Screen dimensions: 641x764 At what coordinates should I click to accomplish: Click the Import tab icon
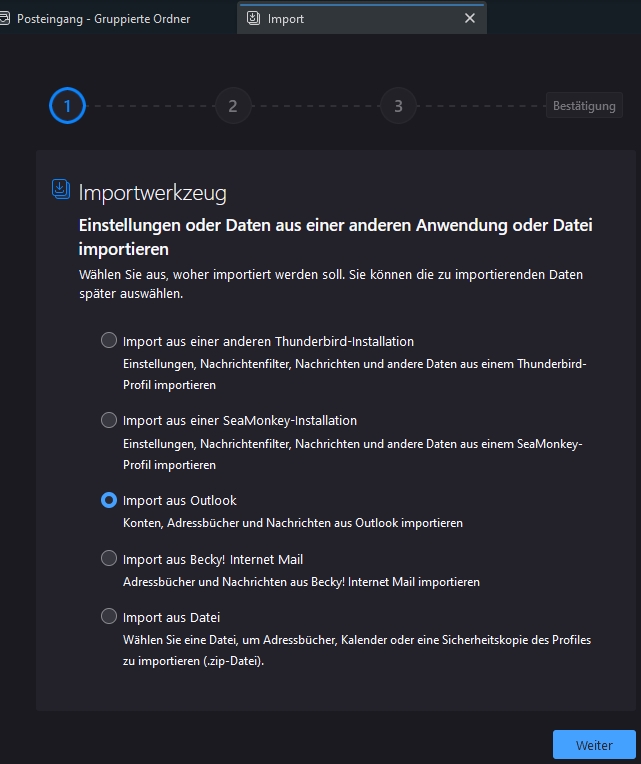(x=253, y=19)
